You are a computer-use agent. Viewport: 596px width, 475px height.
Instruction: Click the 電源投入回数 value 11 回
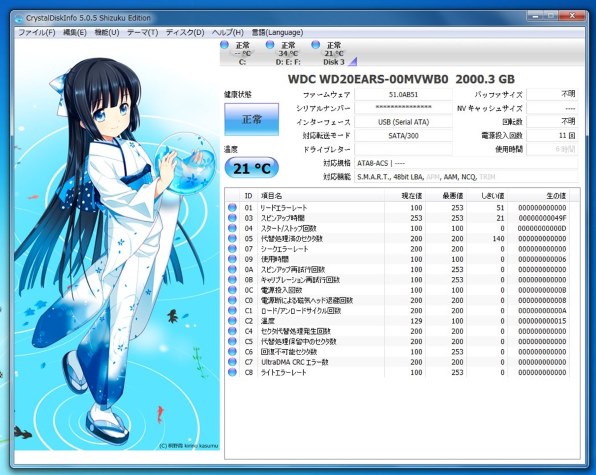tap(552, 136)
